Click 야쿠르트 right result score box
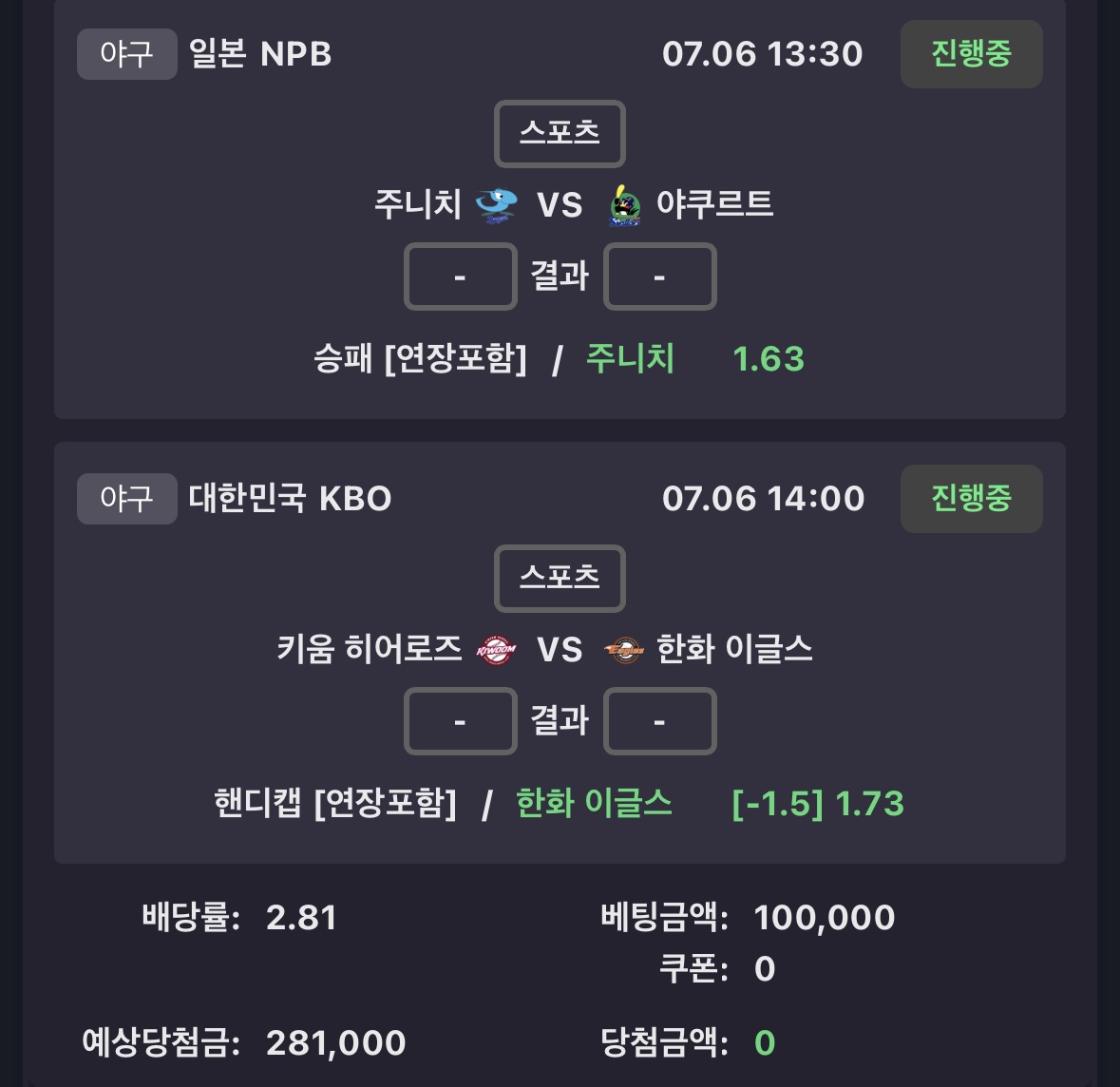Image resolution: width=1120 pixels, height=1087 pixels. (660, 277)
